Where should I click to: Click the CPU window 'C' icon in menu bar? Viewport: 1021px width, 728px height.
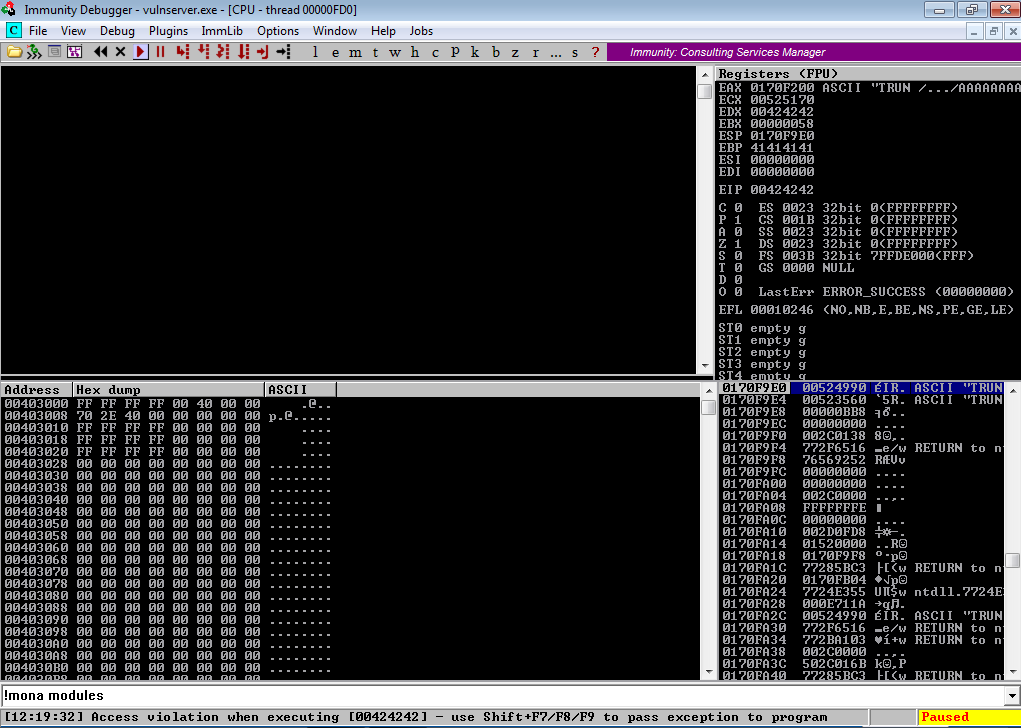tap(13, 31)
